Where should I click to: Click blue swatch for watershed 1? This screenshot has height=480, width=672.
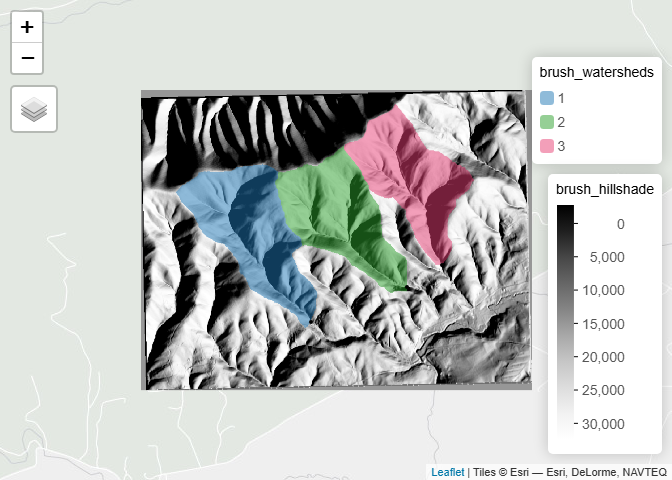click(547, 98)
